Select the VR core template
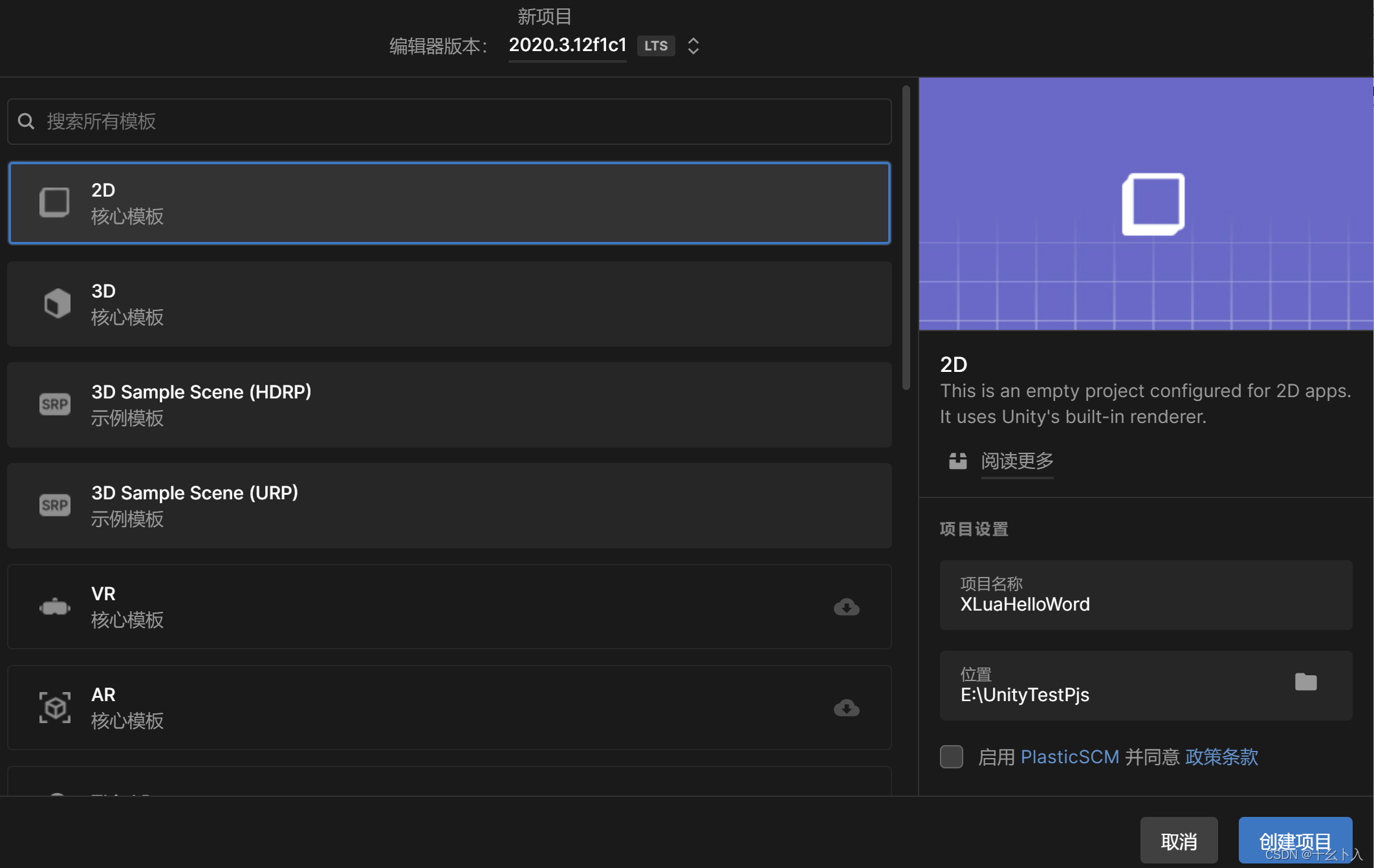 click(x=450, y=607)
